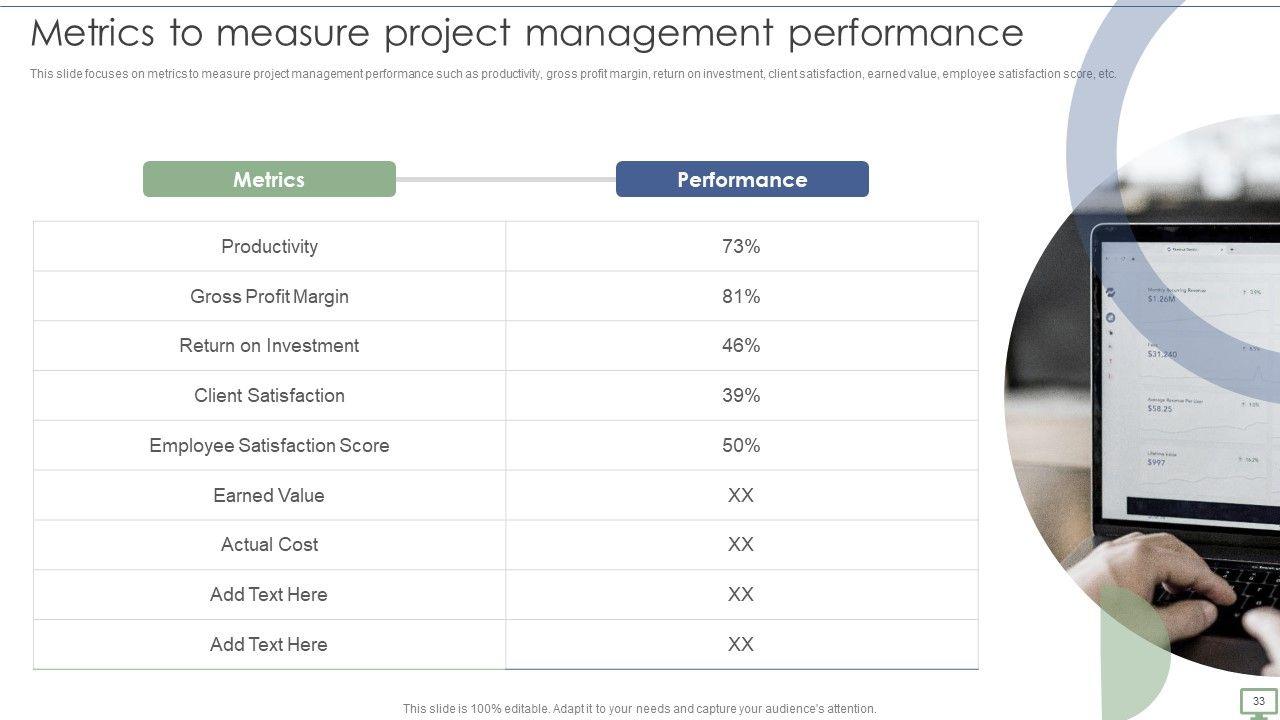Click the 46% performance value
The height and width of the screenshot is (720, 1280).
[741, 346]
